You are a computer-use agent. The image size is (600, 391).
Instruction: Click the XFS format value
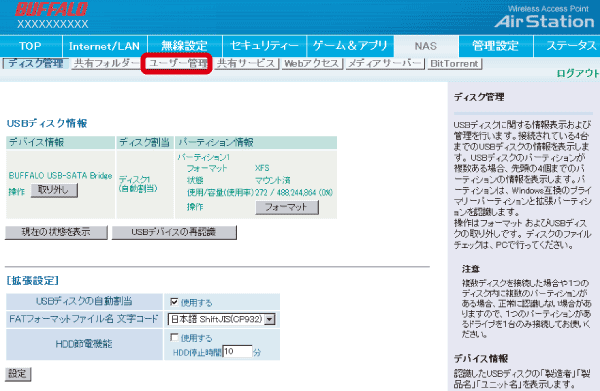pyautogui.click(x=262, y=168)
